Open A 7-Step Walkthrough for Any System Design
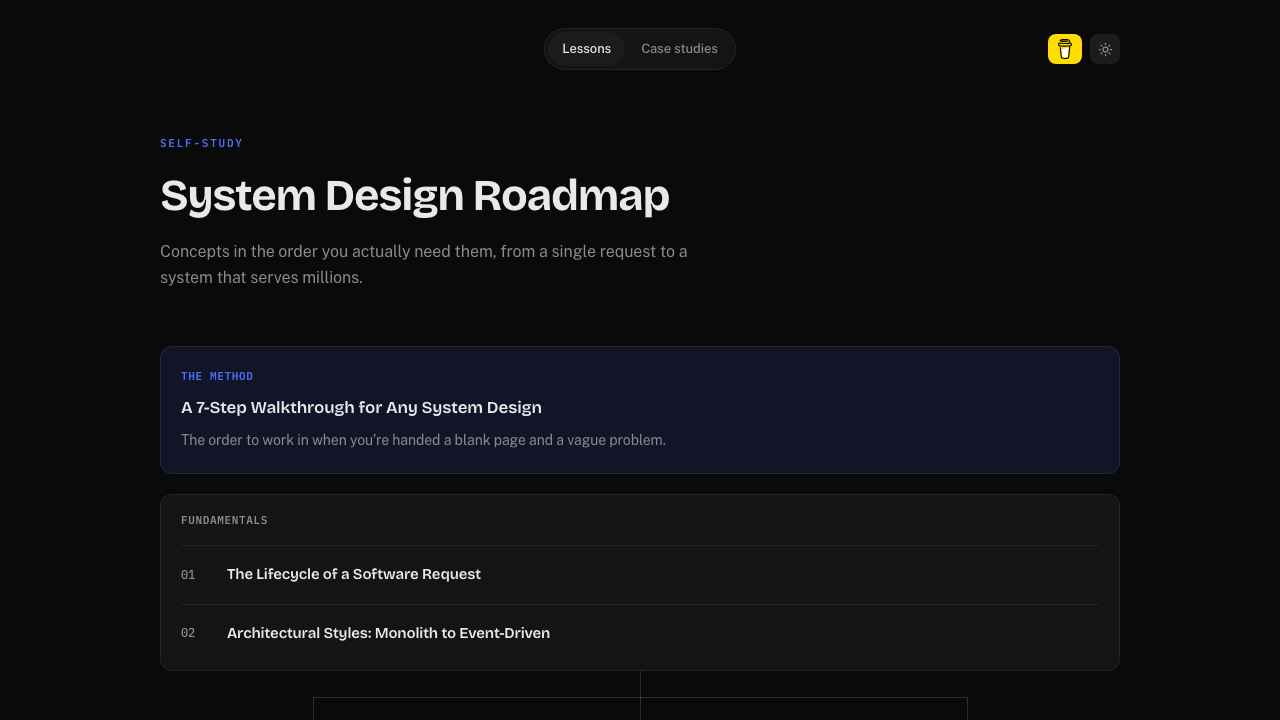1280x720 pixels. pyautogui.click(x=640, y=410)
